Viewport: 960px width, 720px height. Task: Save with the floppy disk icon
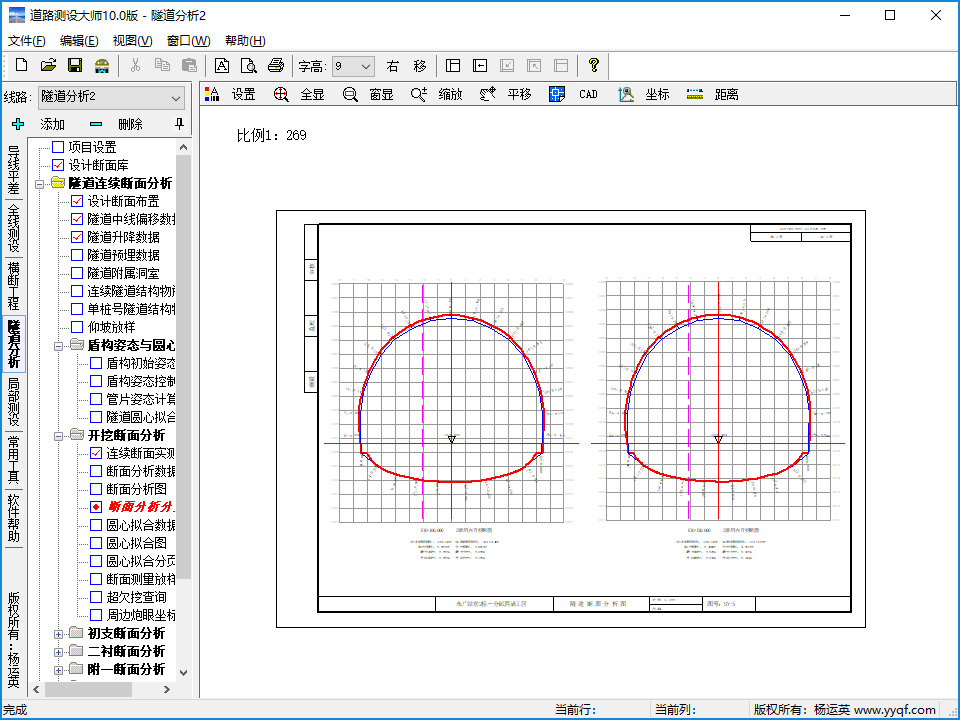(75, 66)
